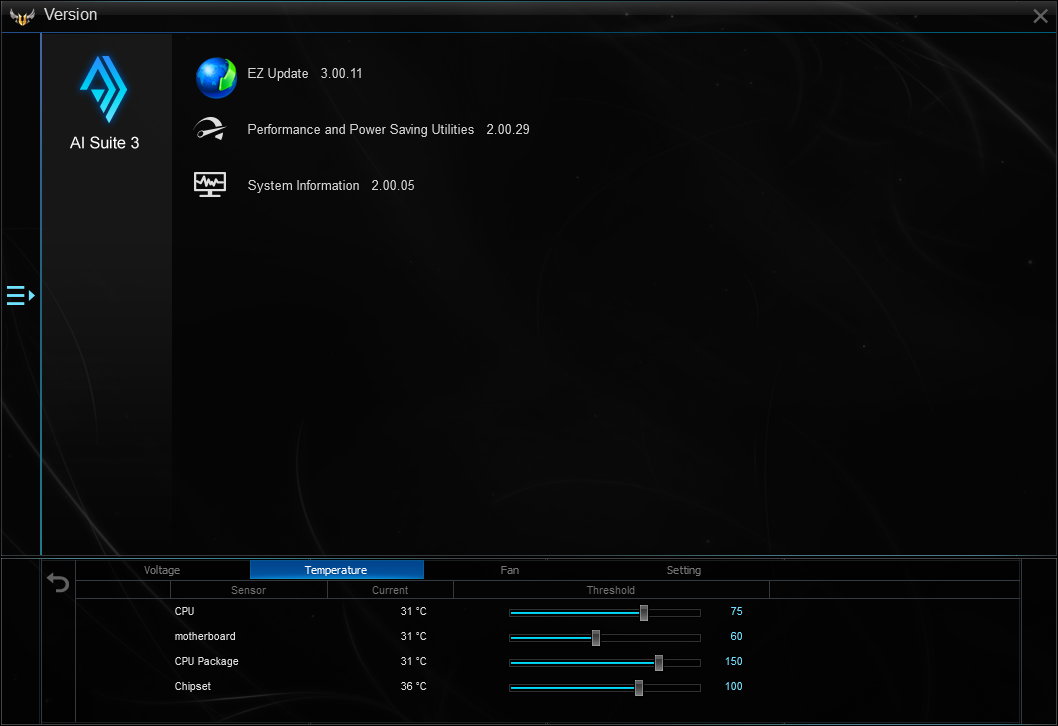Click the CPU threshold value 75
This screenshot has height=726, width=1058.
point(736,611)
